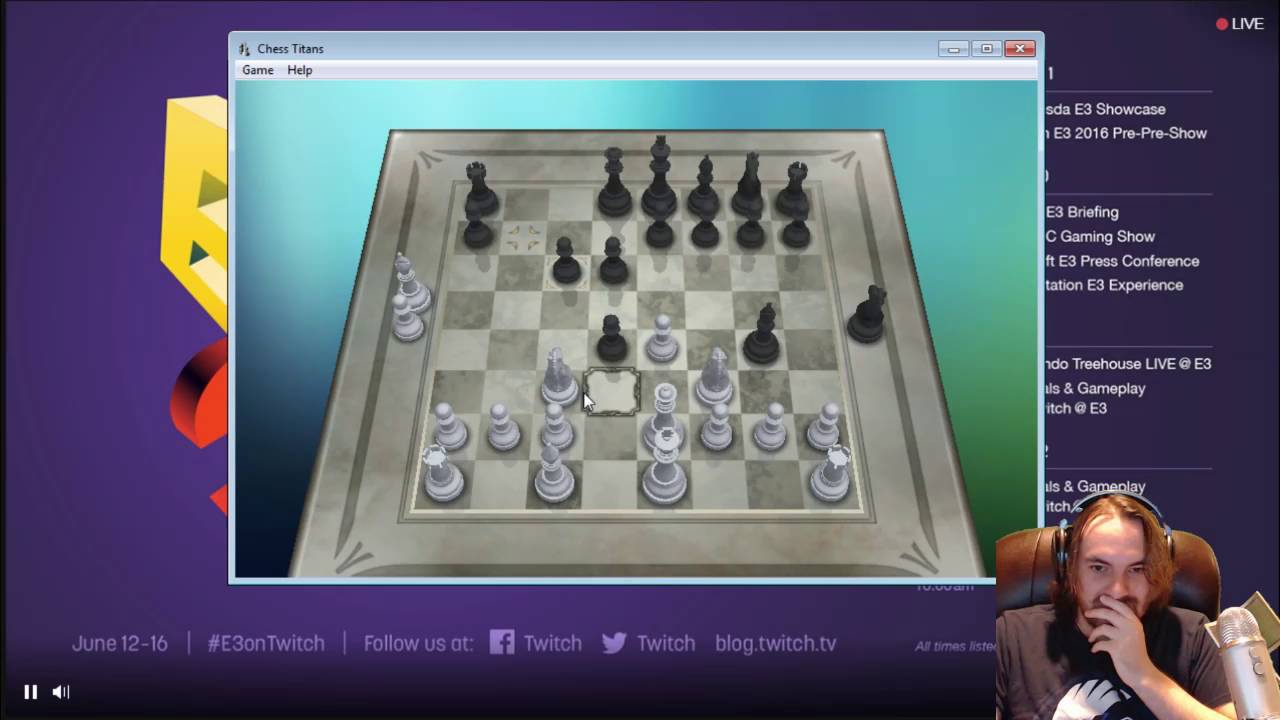Click the E3 Briefing schedule entry
The image size is (1280, 720).
1082,212
